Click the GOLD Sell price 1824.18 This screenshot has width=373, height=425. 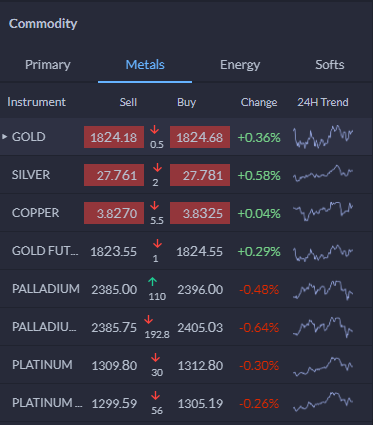[x=114, y=137]
